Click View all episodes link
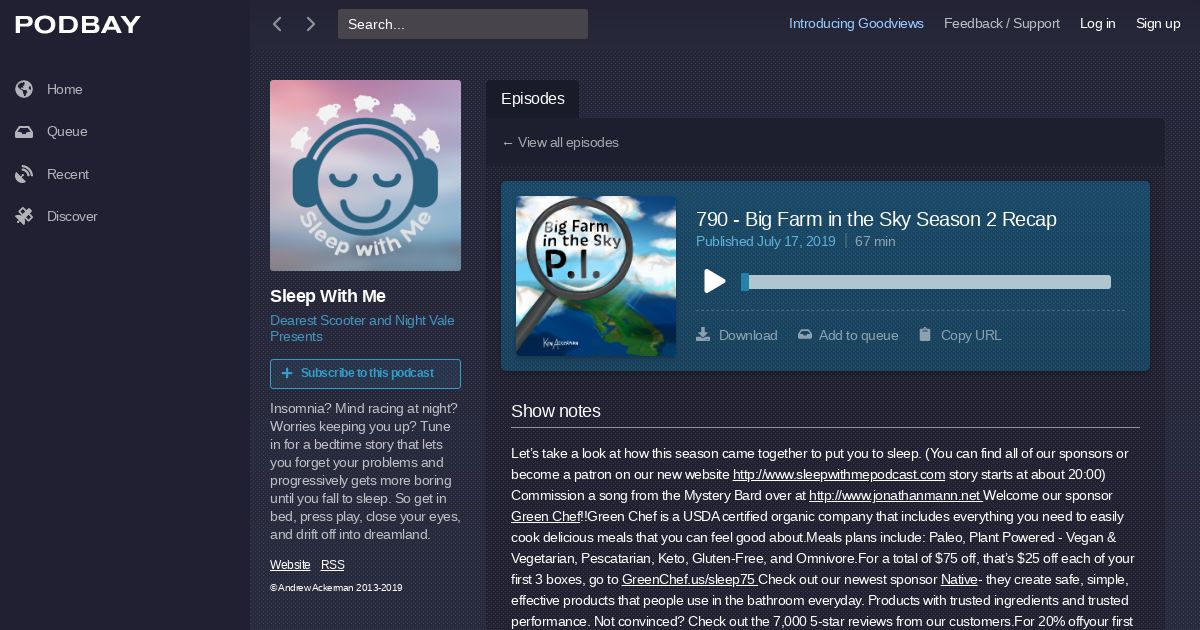Viewport: 1200px width, 630px height. pos(560,143)
